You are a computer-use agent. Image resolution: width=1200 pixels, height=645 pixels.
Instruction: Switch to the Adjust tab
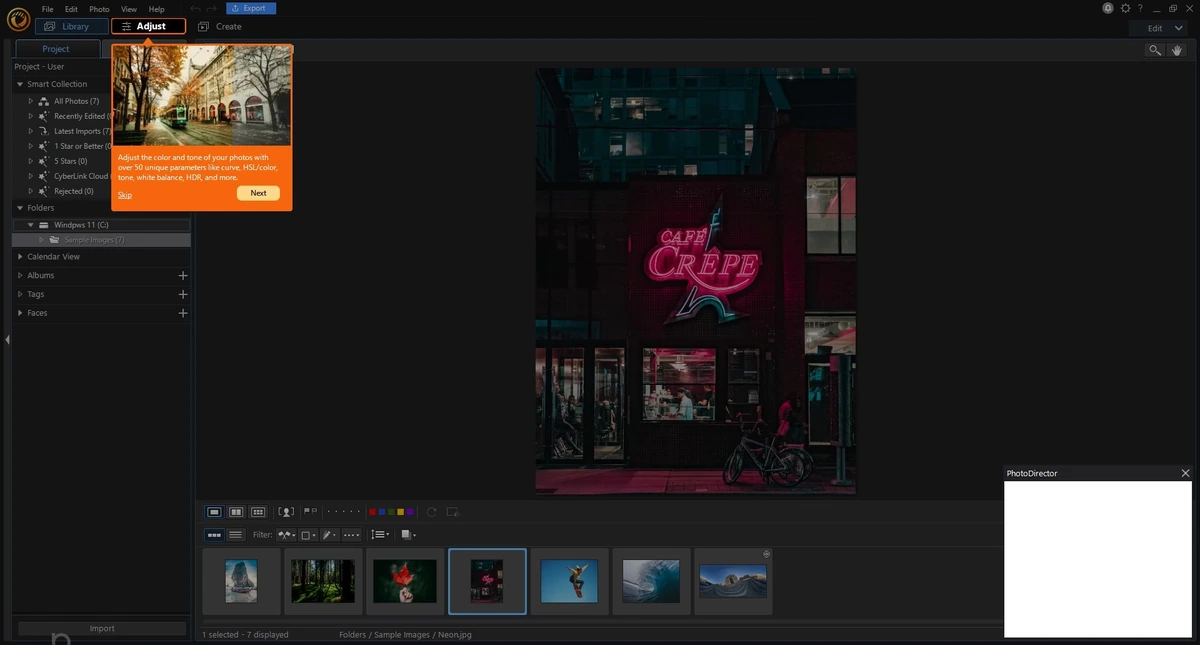148,26
